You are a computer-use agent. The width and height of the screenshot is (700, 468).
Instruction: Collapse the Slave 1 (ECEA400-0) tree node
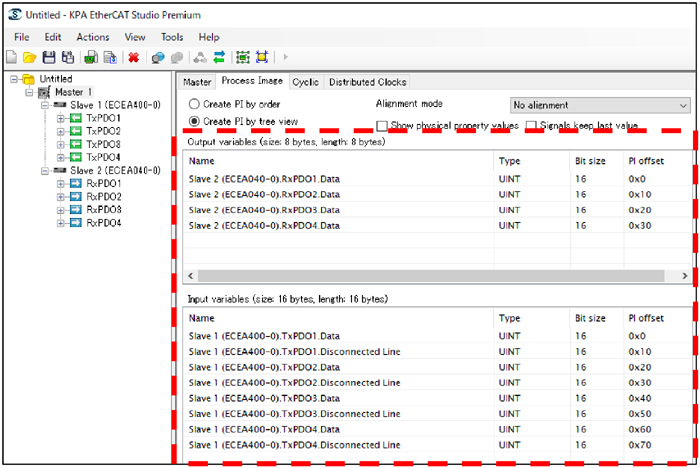point(45,106)
